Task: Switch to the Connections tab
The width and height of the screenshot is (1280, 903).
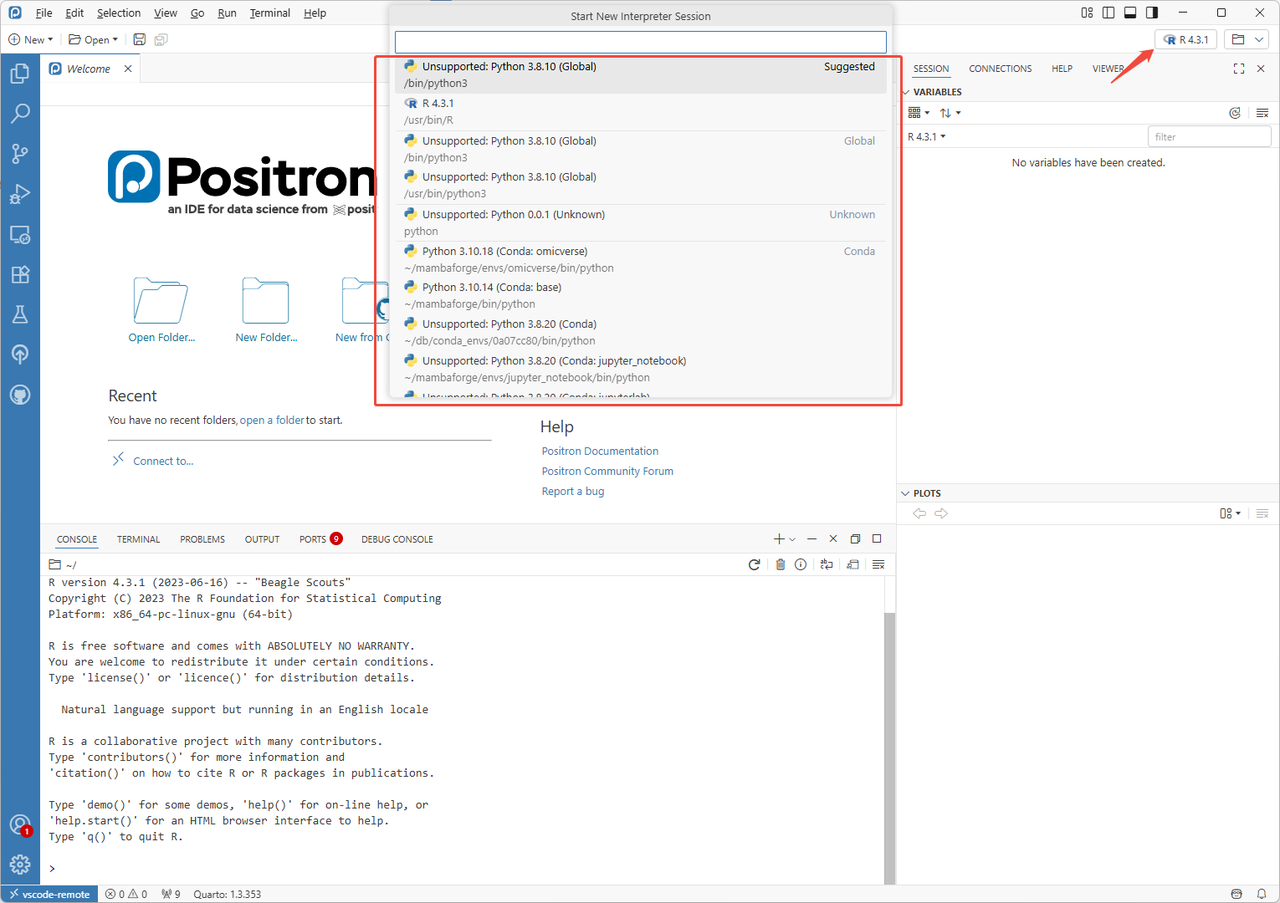Action: (1000, 68)
